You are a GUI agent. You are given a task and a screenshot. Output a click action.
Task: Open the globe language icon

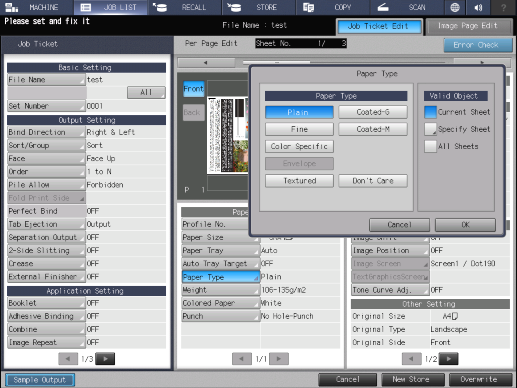[455, 7]
